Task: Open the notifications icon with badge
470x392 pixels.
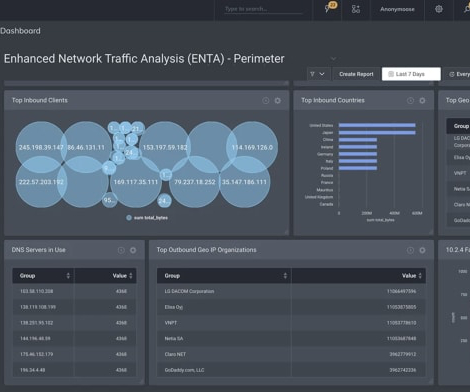Action: tap(330, 8)
